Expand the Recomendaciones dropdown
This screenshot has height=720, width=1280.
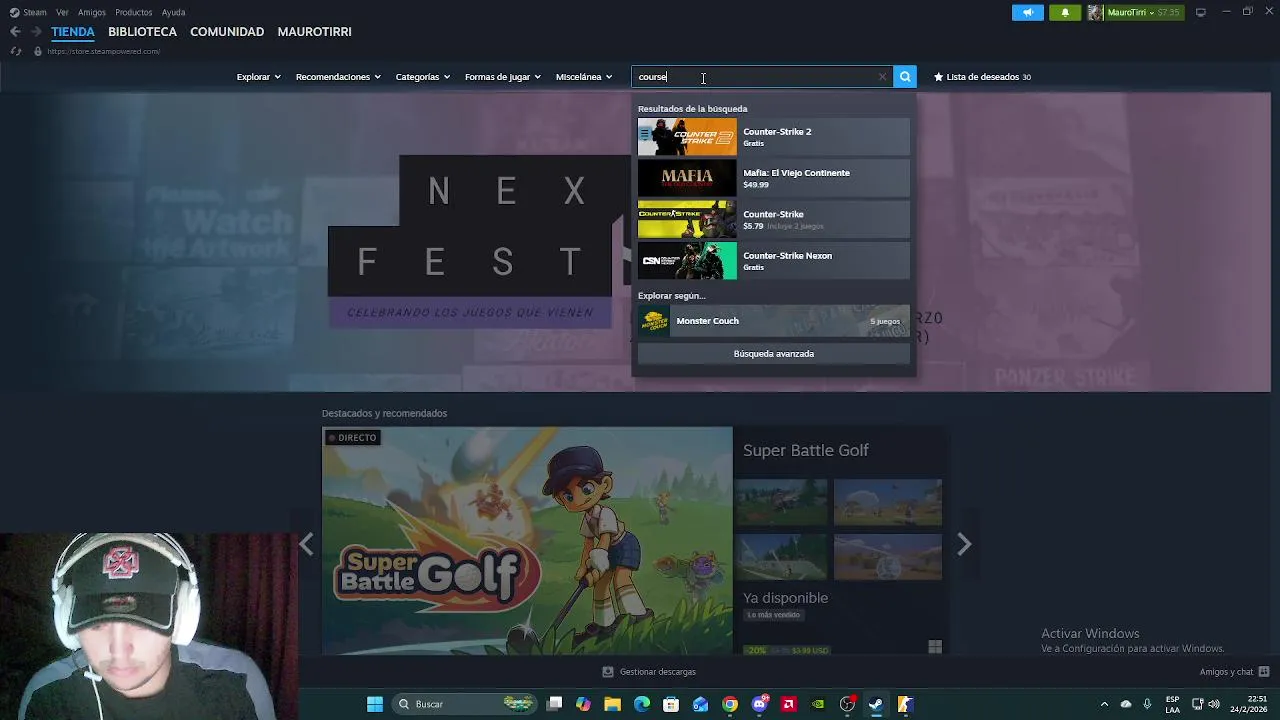(338, 77)
